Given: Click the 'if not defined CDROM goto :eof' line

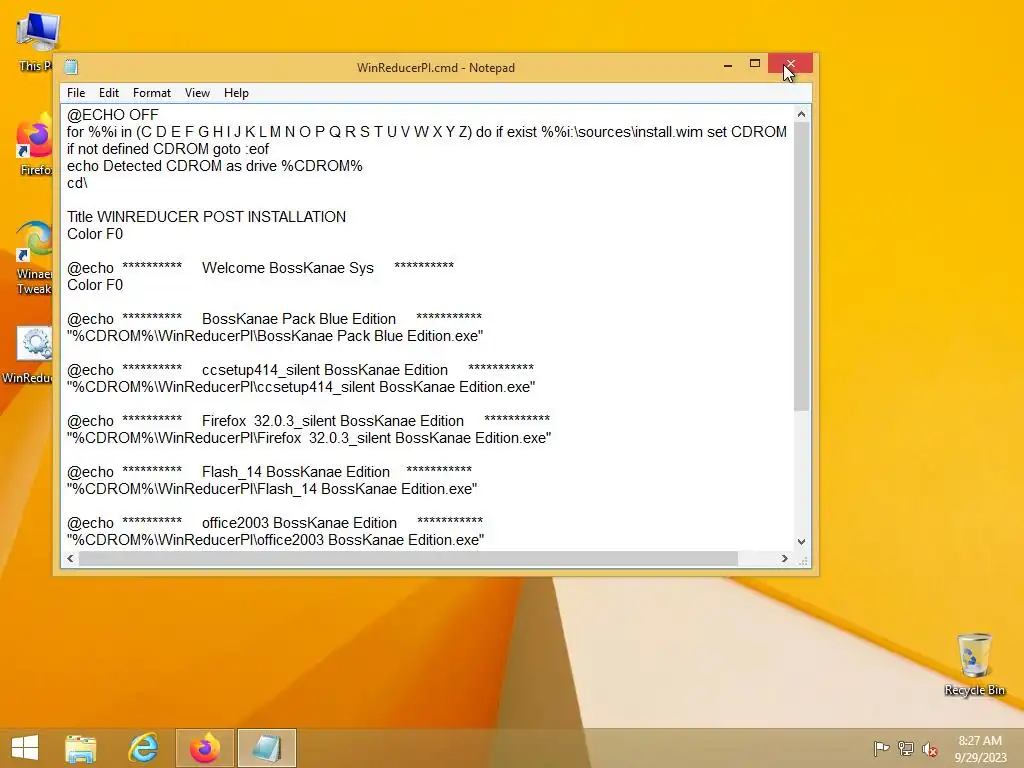Looking at the screenshot, I should 168,149.
